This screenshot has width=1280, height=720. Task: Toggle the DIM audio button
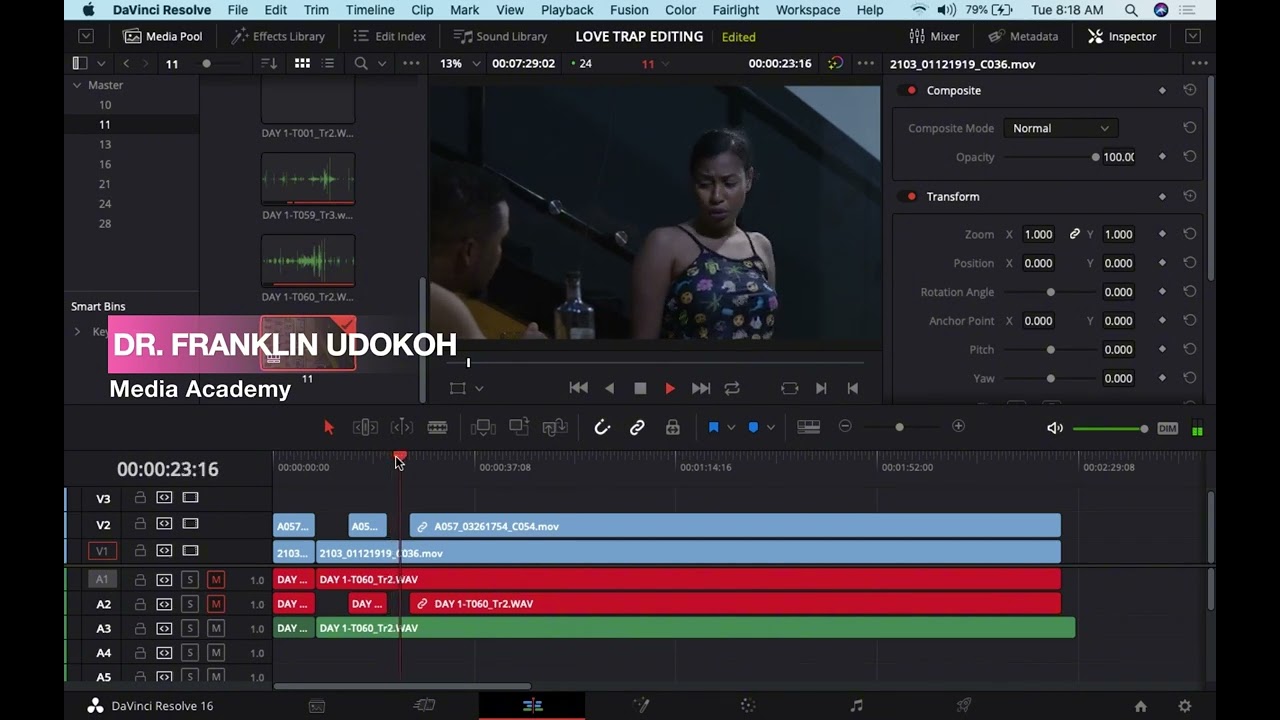pyautogui.click(x=1167, y=428)
